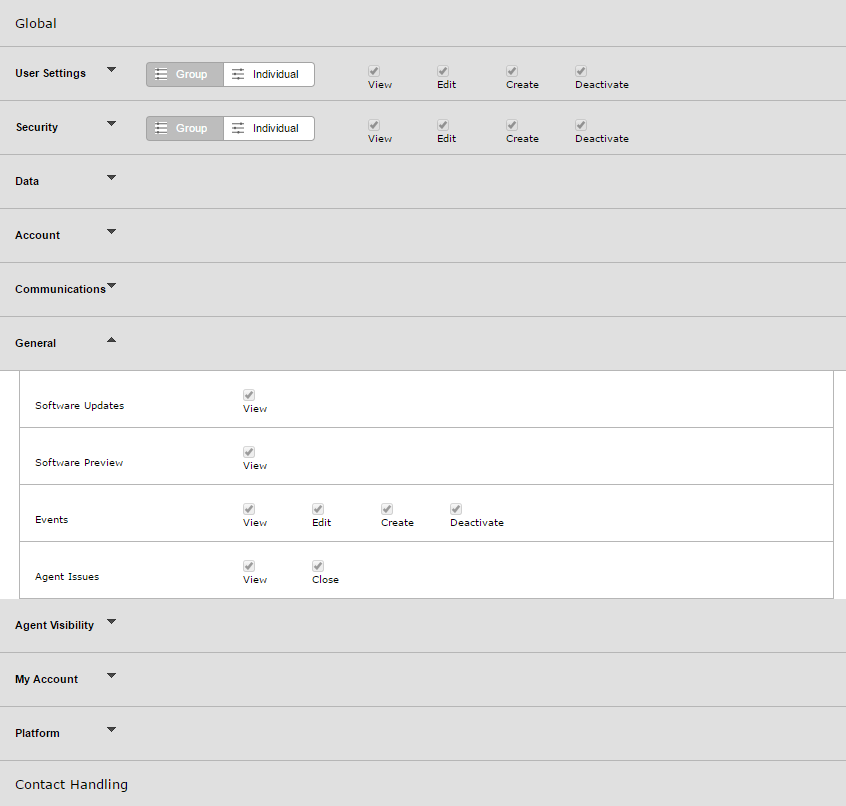The image size is (846, 806).
Task: Toggle User Settings Deactivate checkbox
Action: click(x=581, y=71)
